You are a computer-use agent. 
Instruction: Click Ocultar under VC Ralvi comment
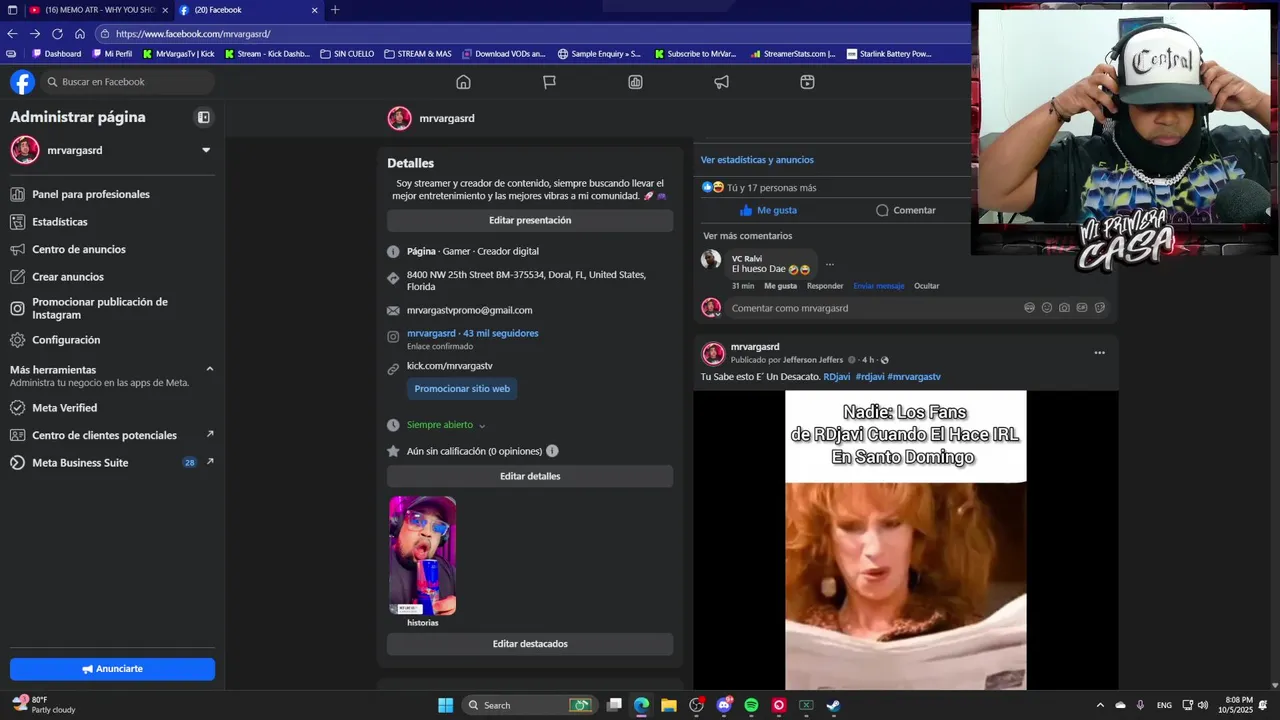click(926, 286)
